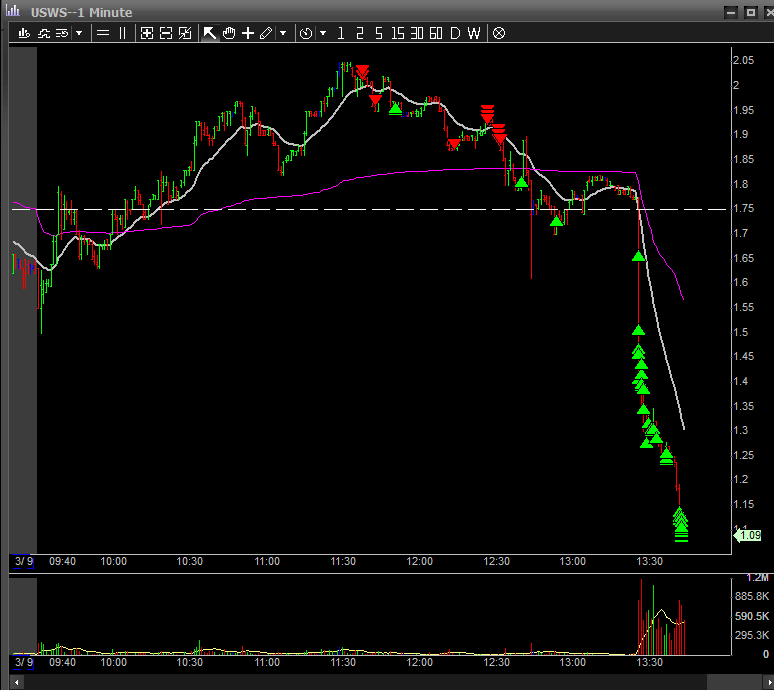Click the 3/9 date label under volume chart
Viewport: 774px width, 690px height.
24,662
